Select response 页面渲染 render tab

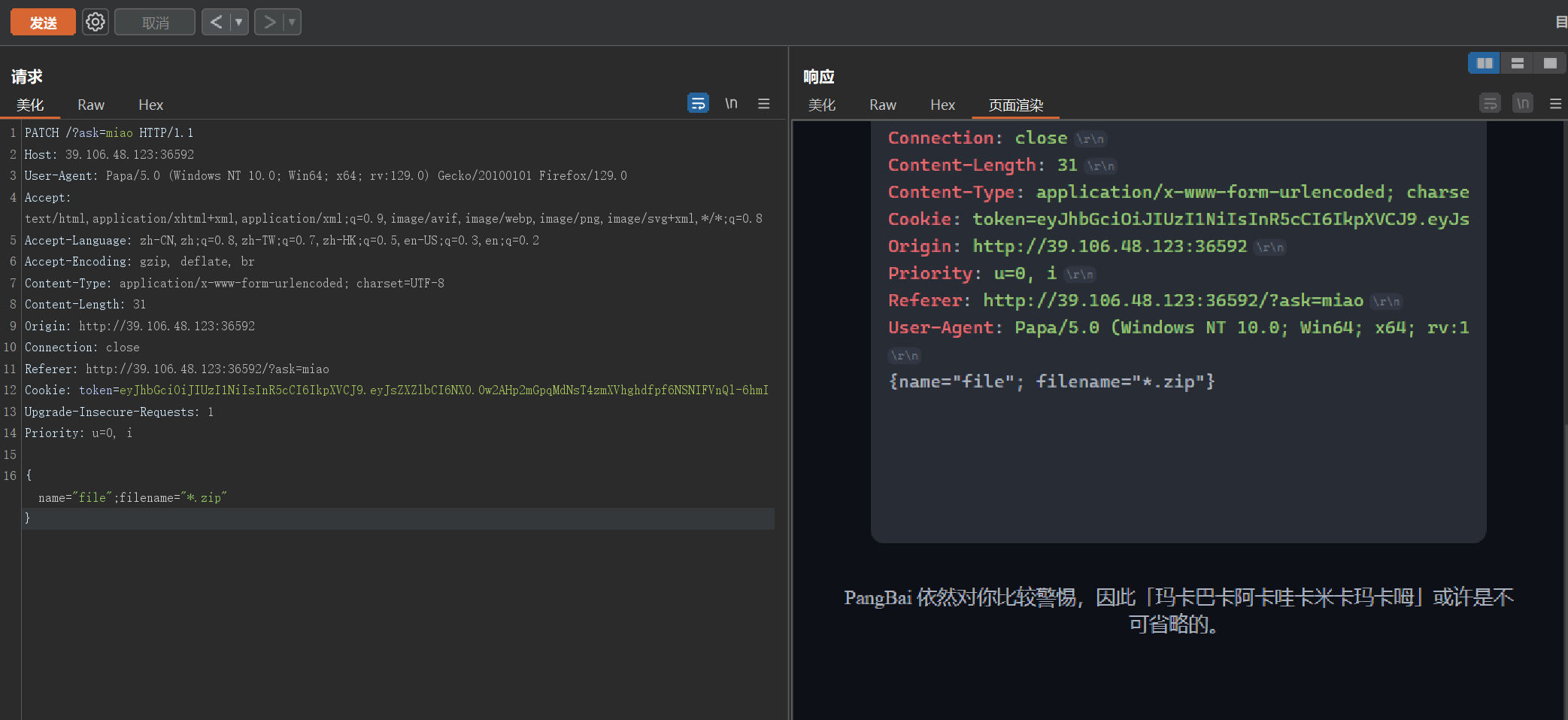point(1015,105)
